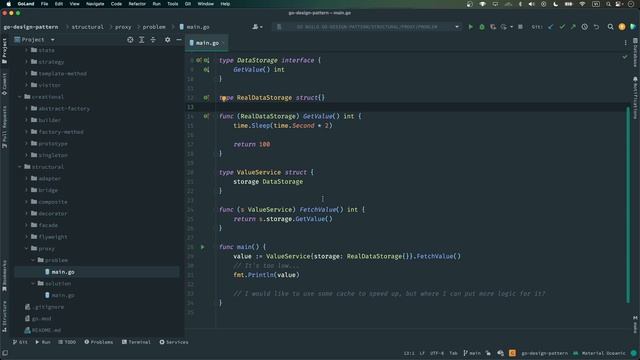Open the user/code-with-me icon dropdown in toolbar
This screenshot has height=360, width=640.
pos(257,27)
